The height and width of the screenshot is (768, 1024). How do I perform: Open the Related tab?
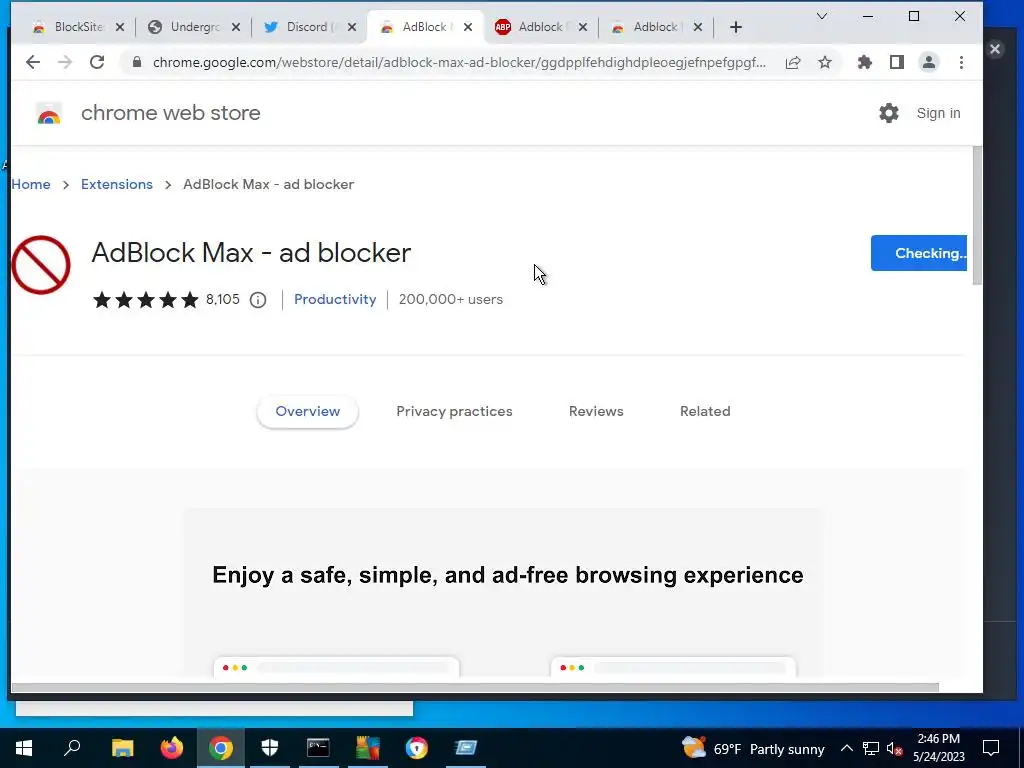[x=705, y=411]
